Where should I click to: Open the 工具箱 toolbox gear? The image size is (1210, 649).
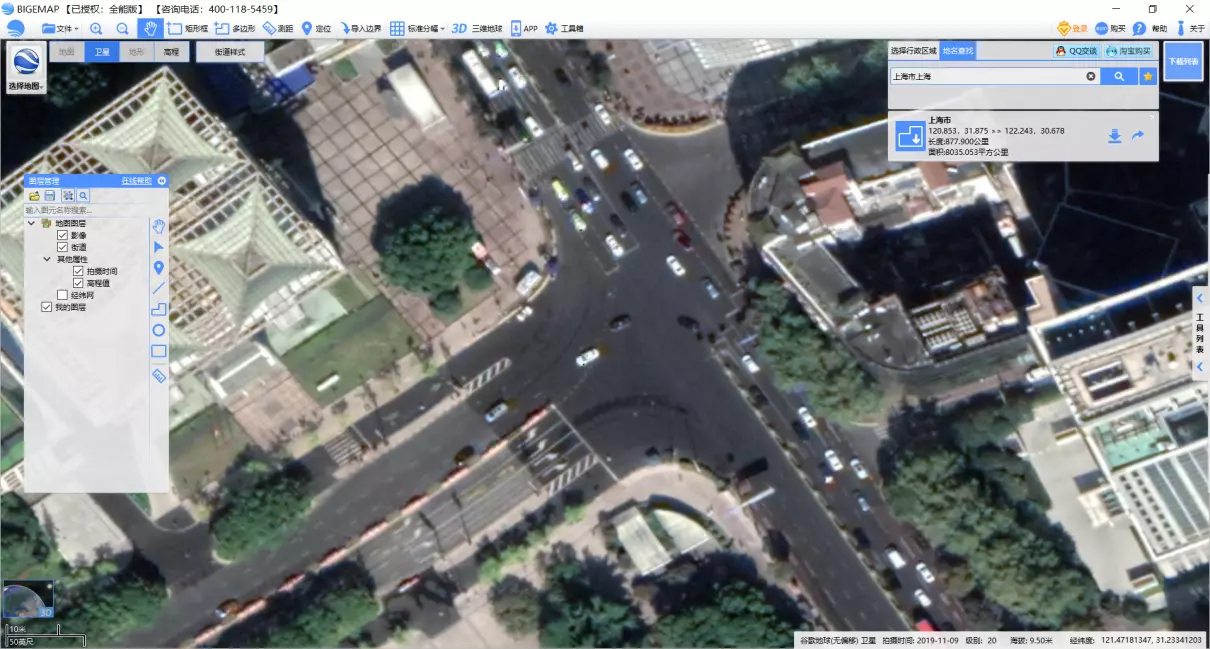[564, 29]
